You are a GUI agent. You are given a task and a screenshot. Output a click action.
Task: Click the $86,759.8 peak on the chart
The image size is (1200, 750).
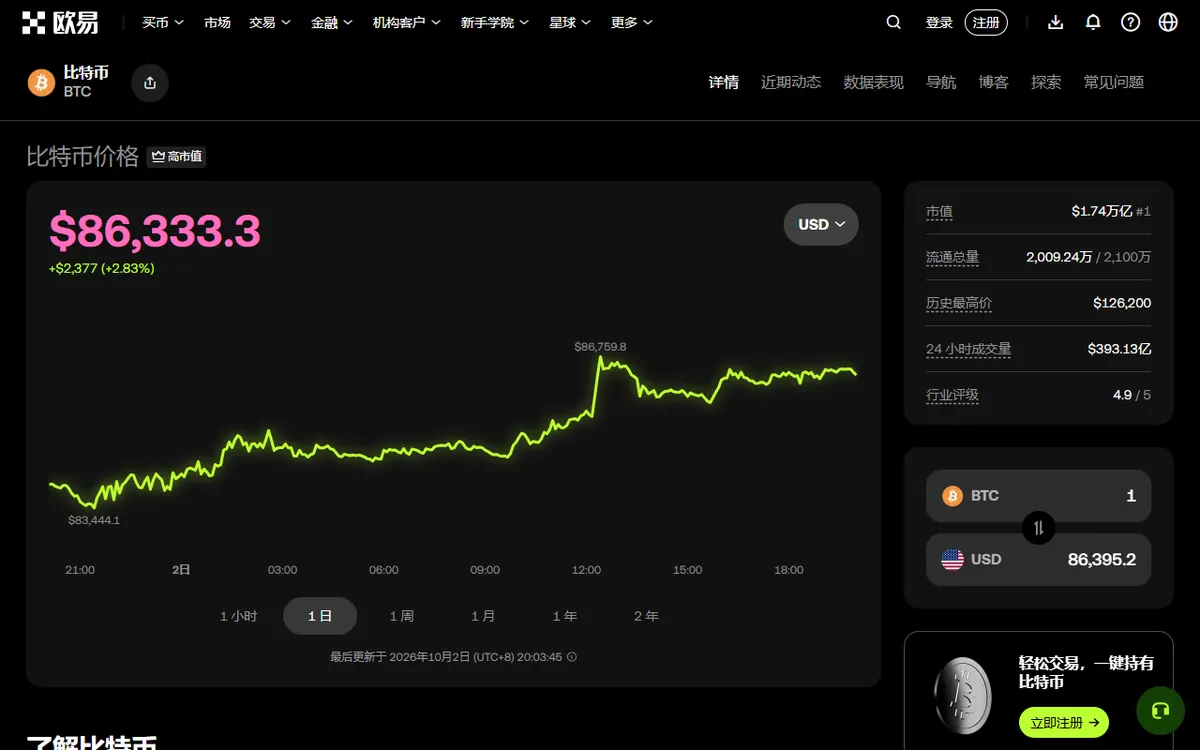[x=600, y=347]
